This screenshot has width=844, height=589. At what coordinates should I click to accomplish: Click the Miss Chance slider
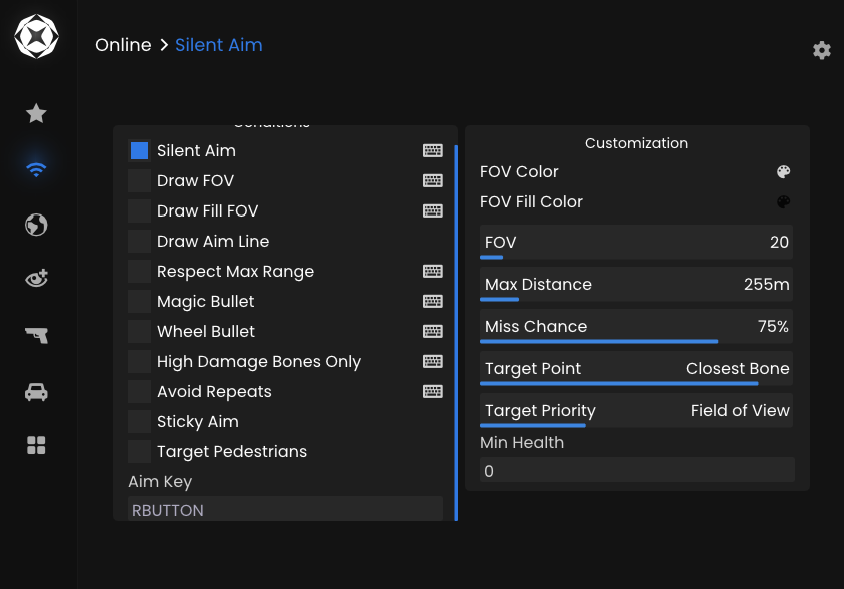coord(636,326)
